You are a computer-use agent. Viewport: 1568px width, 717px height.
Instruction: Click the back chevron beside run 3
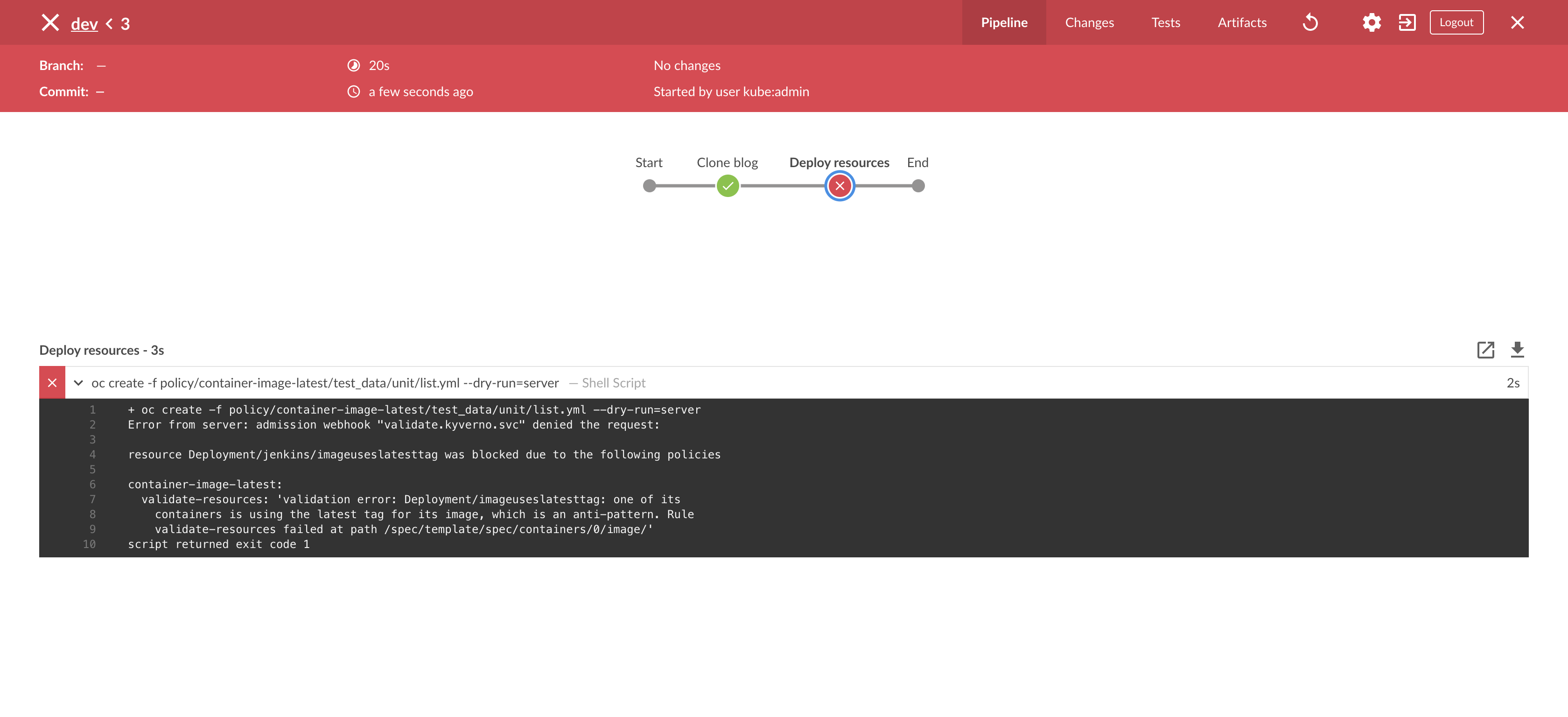110,24
